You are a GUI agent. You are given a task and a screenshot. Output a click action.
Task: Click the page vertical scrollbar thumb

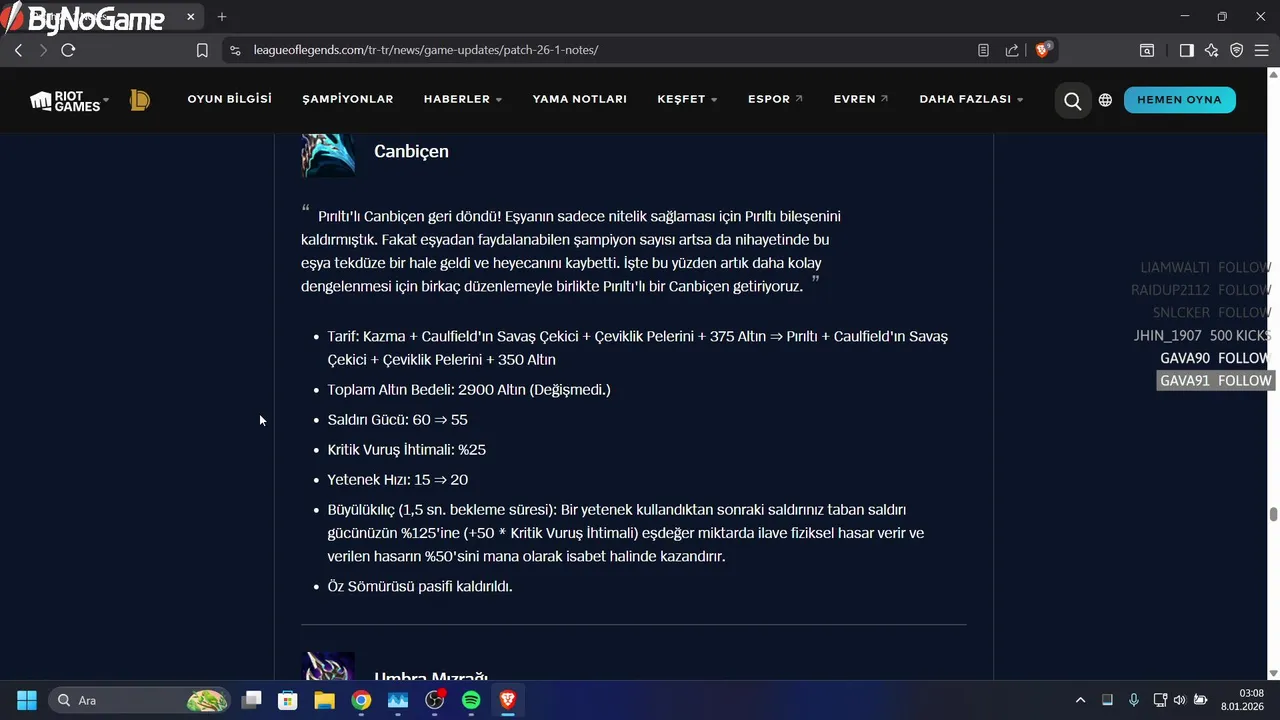pos(1273,514)
